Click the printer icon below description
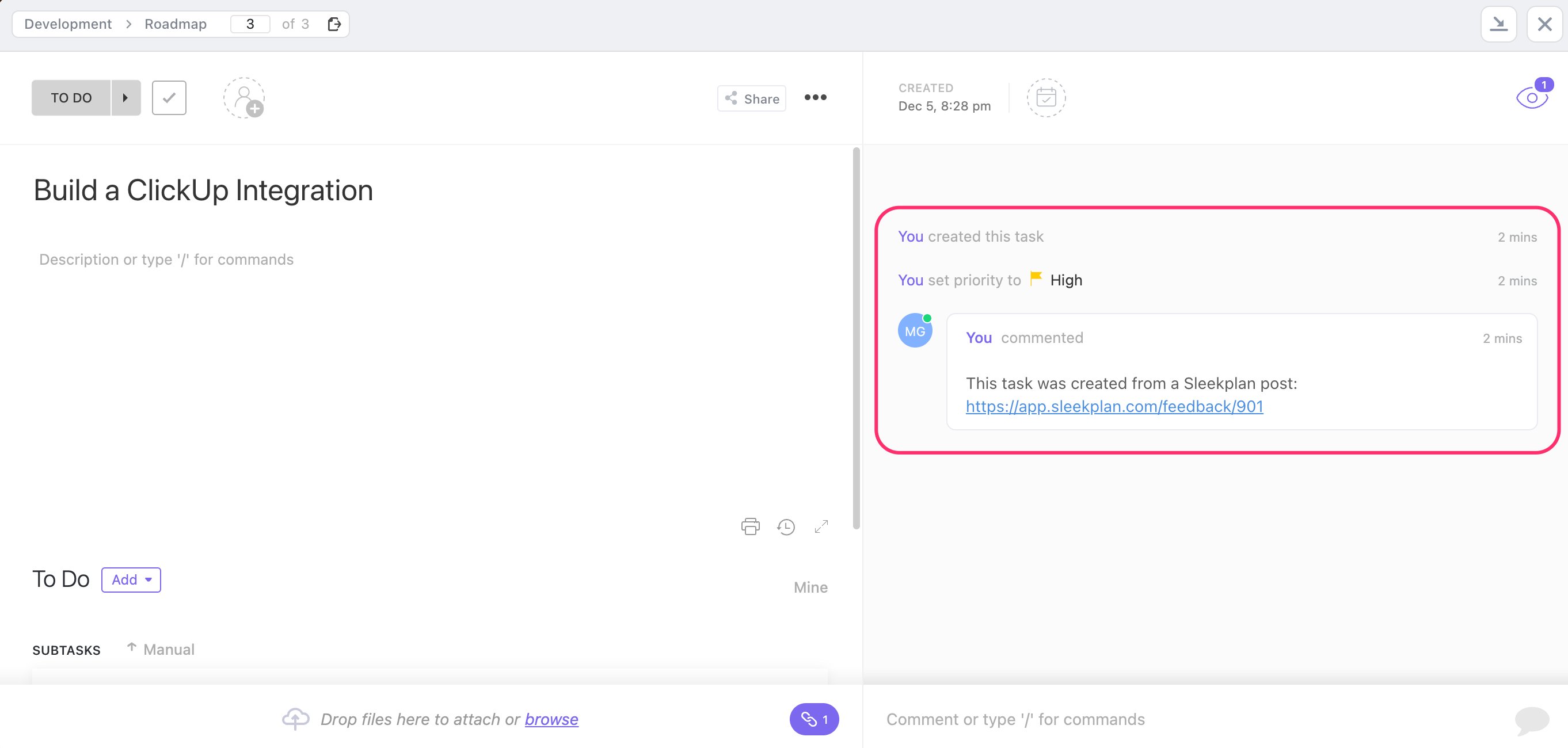The height and width of the screenshot is (748, 1568). coord(751,526)
